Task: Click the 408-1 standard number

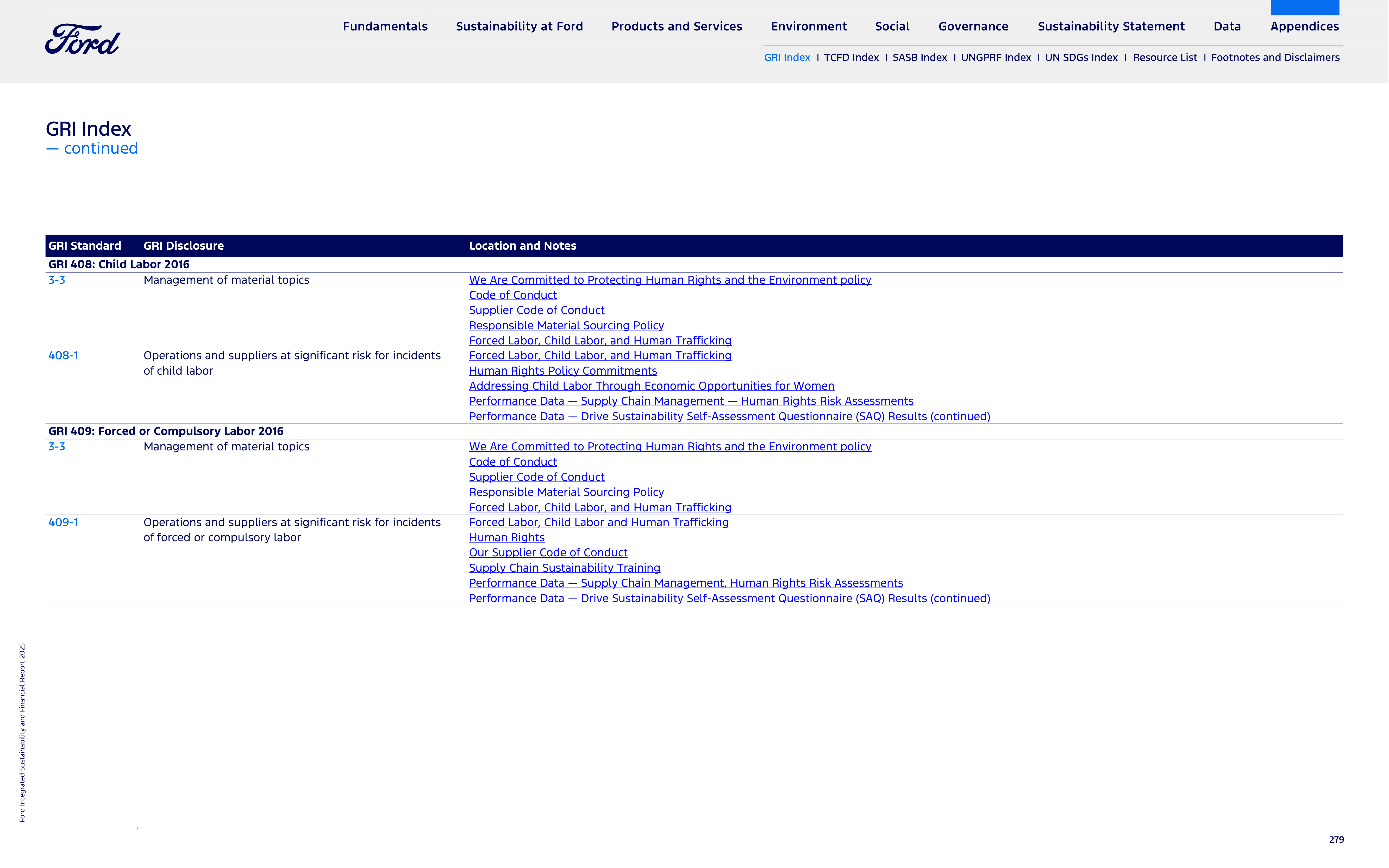Action: tap(63, 355)
